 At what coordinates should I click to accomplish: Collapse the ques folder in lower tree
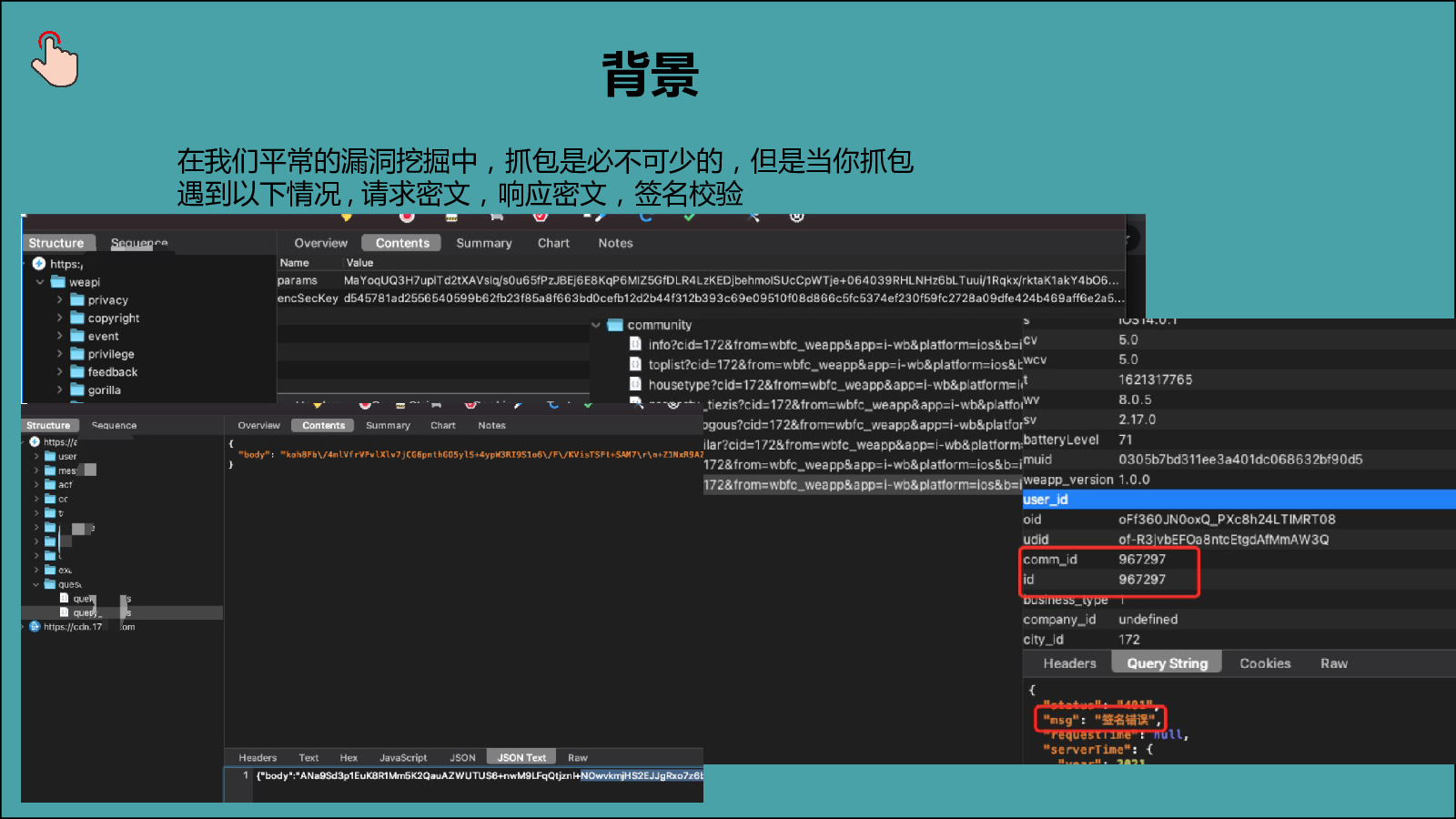pyautogui.click(x=36, y=584)
